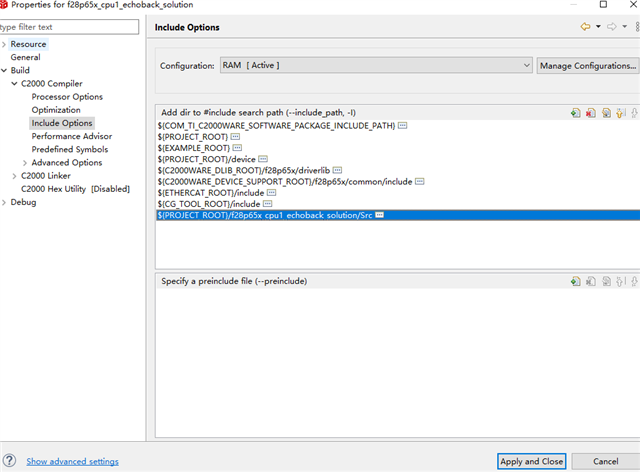640x472 pixels.
Task: Click the Add include path icon
Action: (x=576, y=113)
